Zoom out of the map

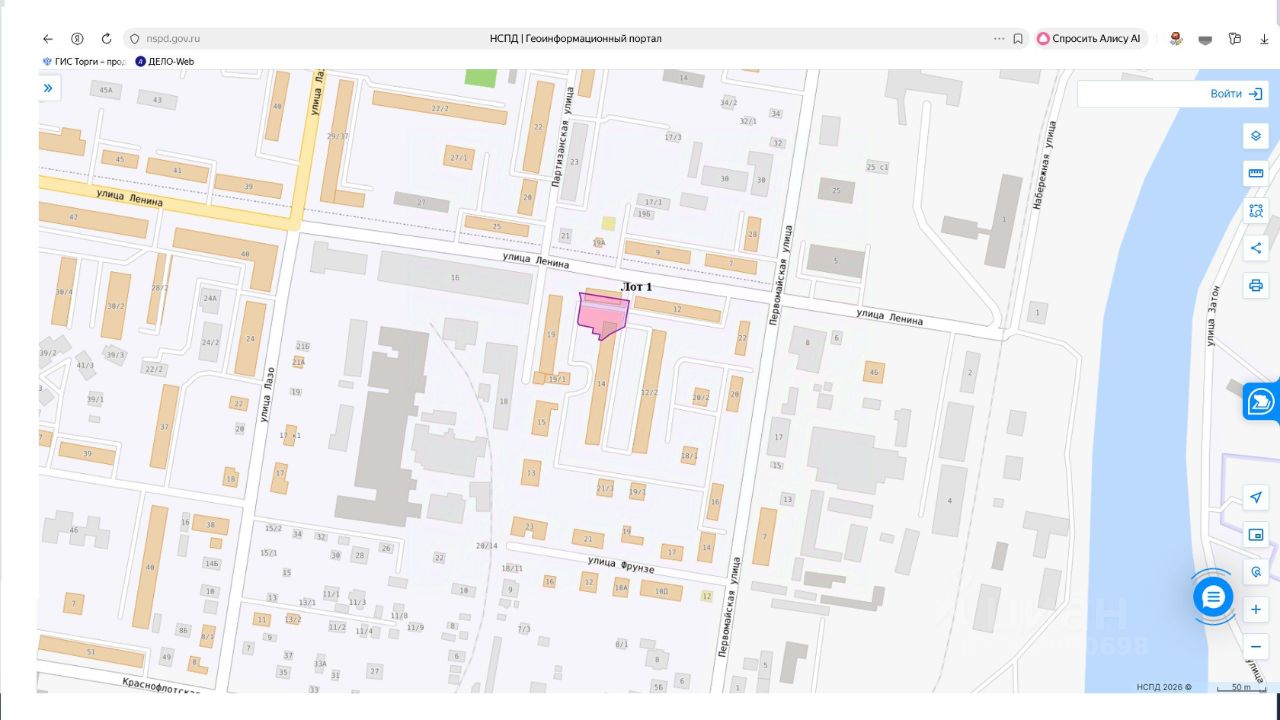1256,646
